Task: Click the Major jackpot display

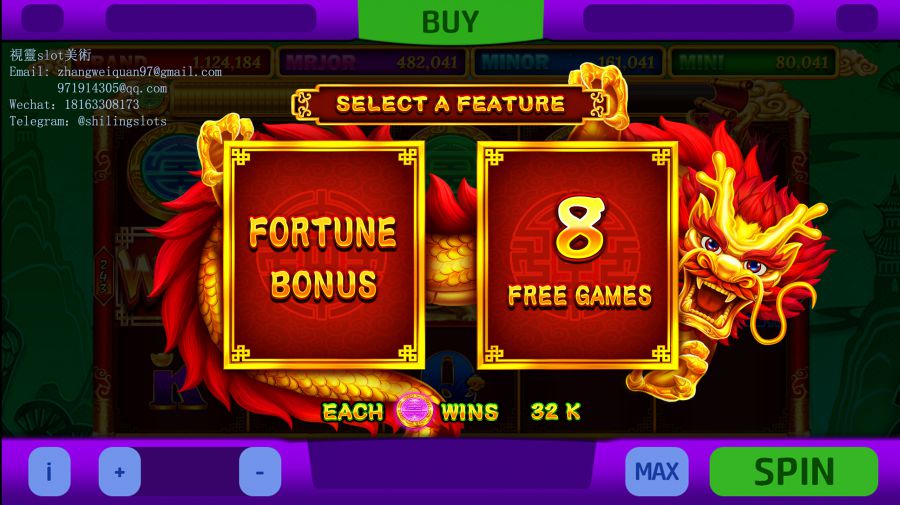Action: click(372, 62)
